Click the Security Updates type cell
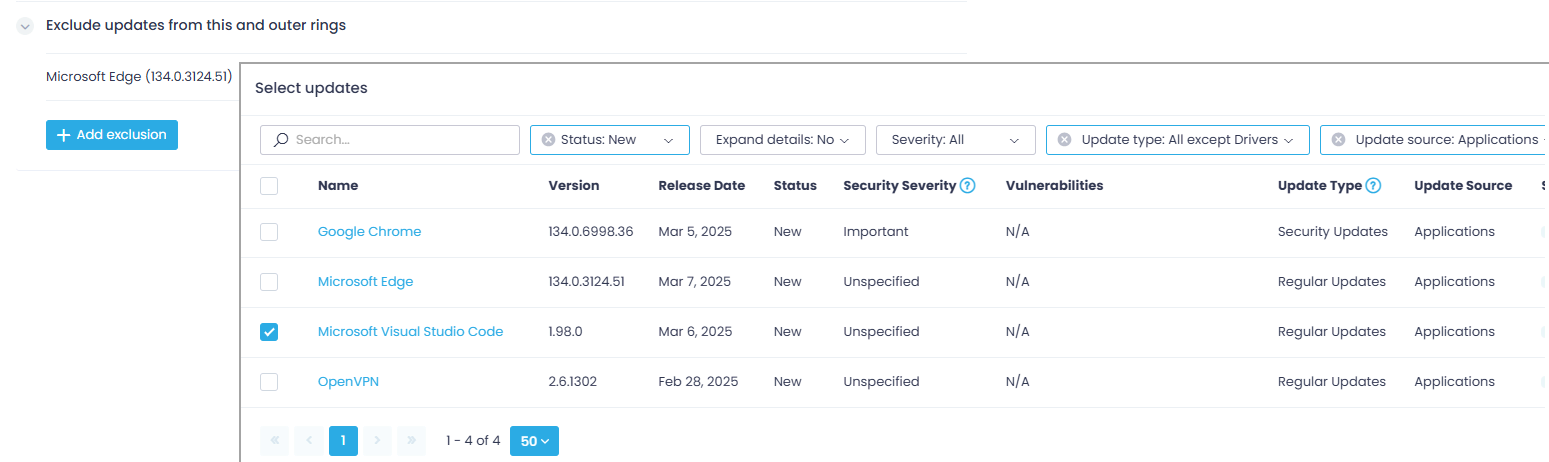 coord(1333,232)
